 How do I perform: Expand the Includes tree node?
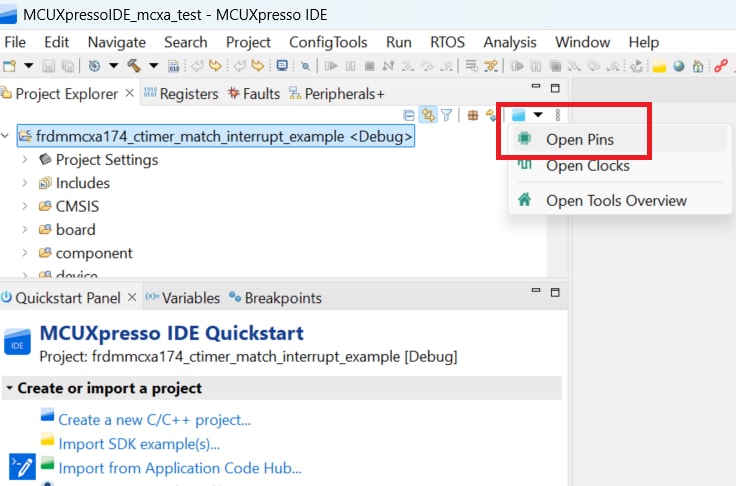pos(25,183)
